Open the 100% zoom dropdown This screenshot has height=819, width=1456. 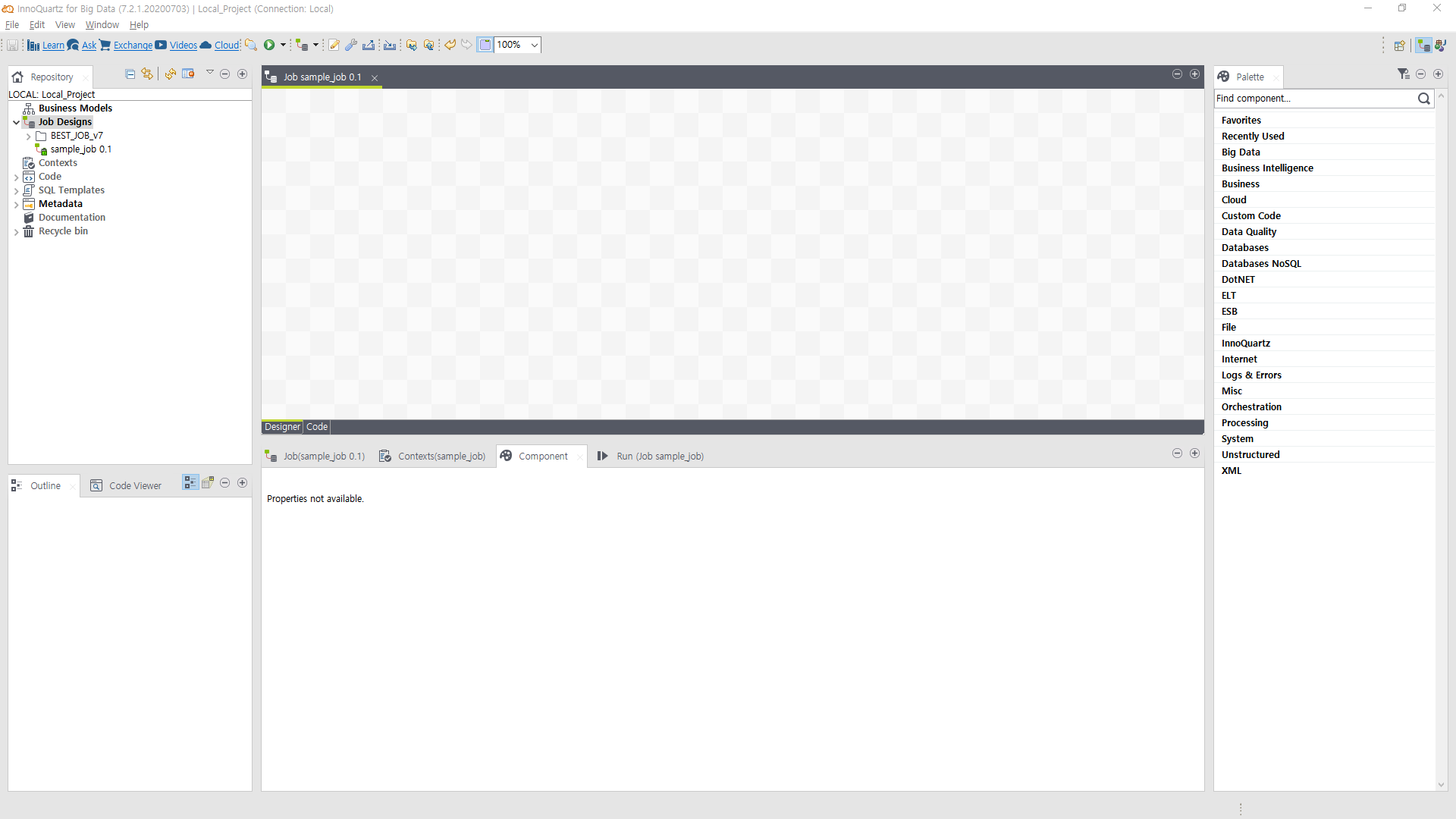tap(535, 45)
